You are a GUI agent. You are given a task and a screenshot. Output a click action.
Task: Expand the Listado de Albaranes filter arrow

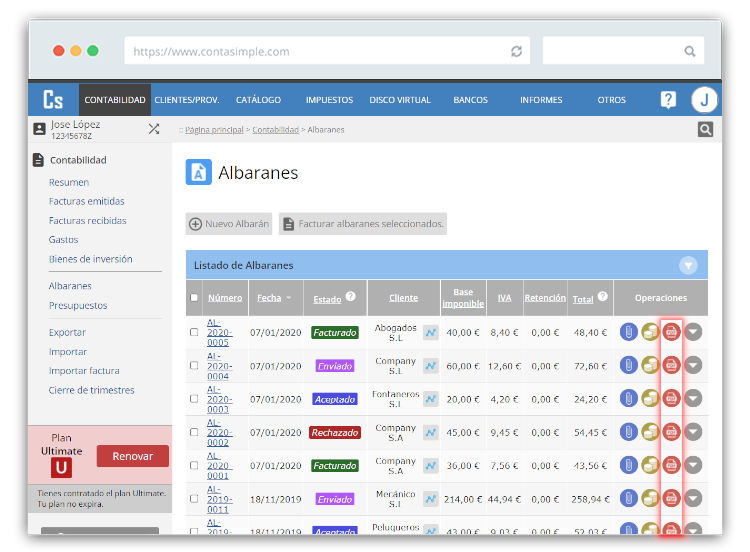pyautogui.click(x=688, y=265)
